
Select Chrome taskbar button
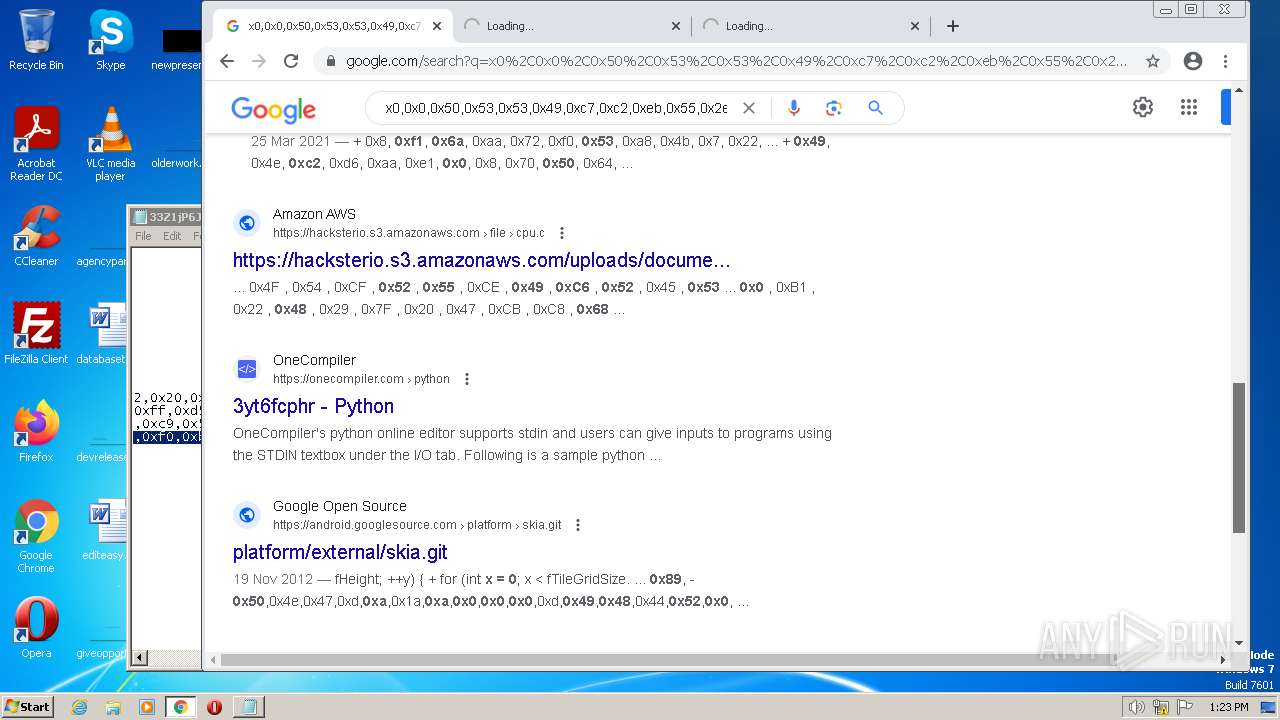pyautogui.click(x=180, y=707)
